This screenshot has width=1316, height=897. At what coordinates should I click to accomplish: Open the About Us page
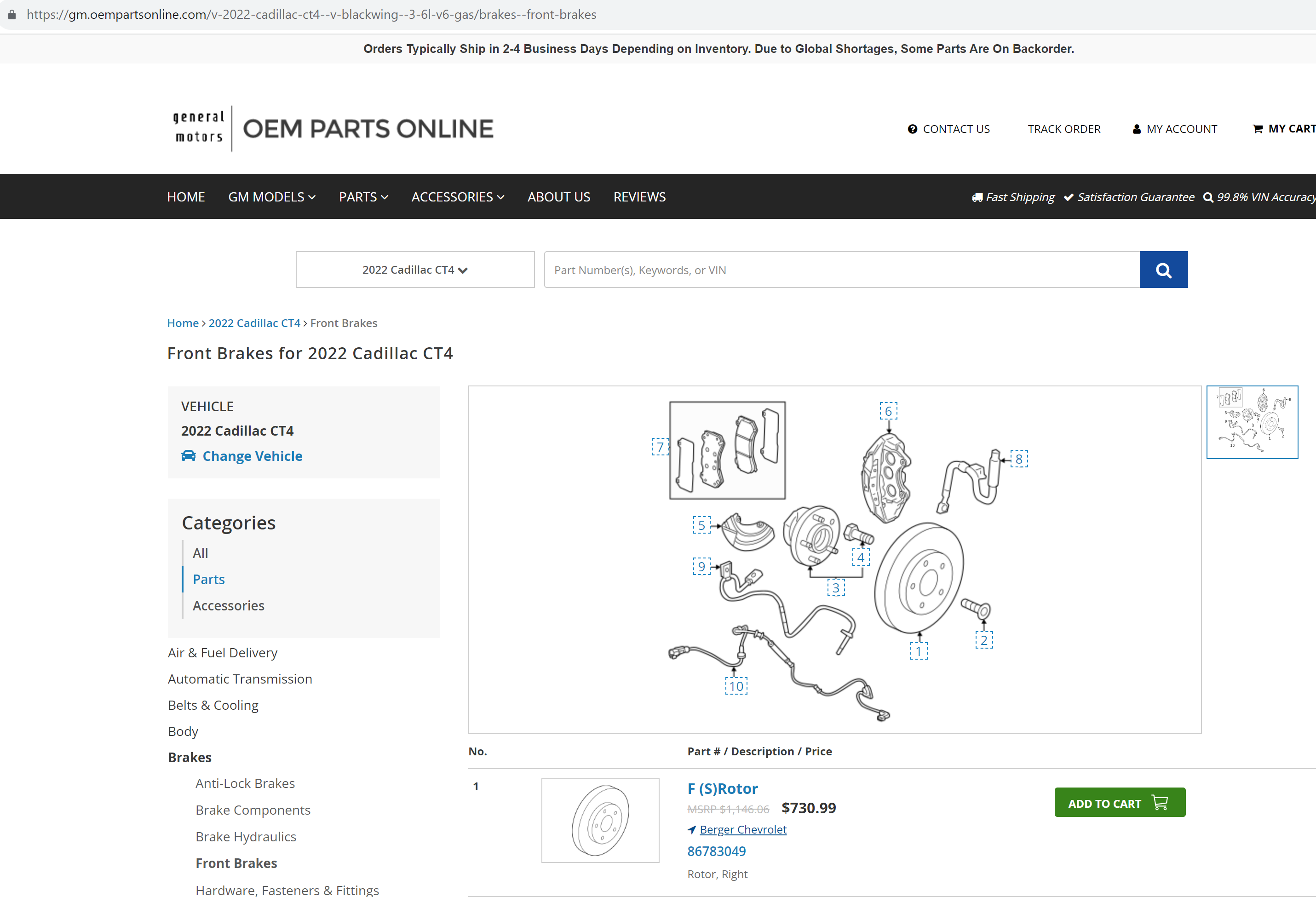558,196
